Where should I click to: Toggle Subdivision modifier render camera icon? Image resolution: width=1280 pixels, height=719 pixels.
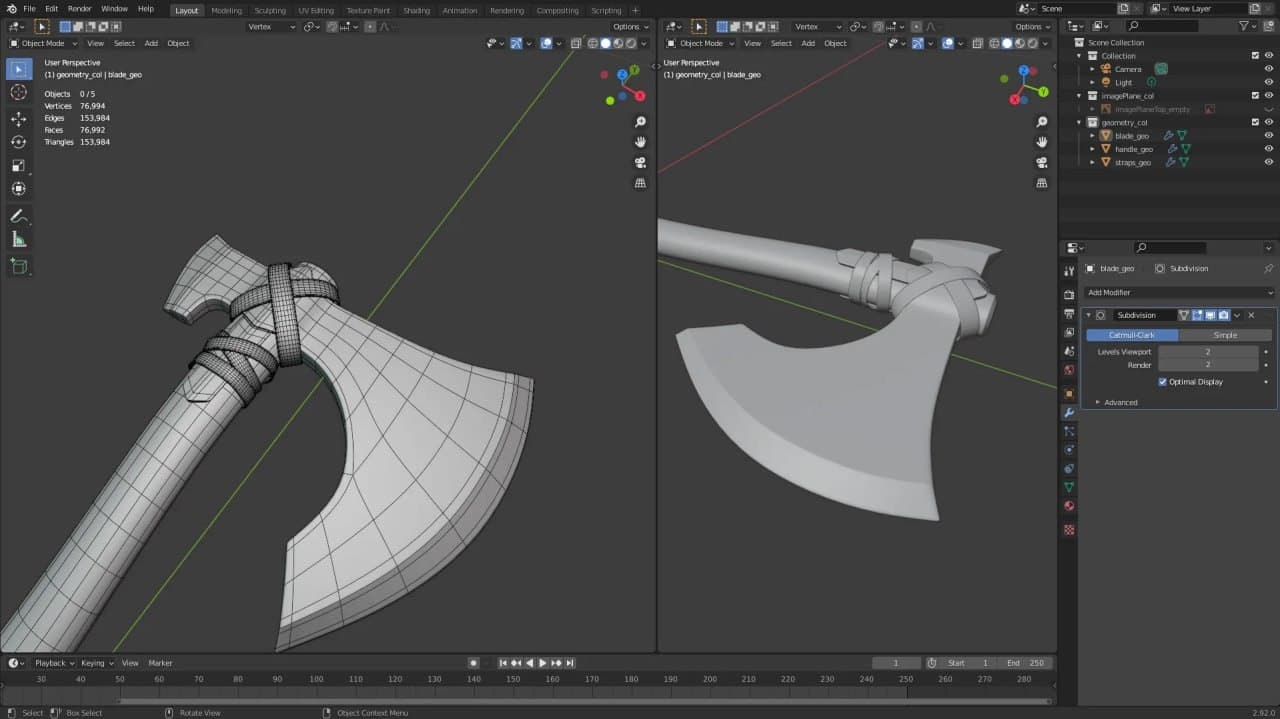point(1223,315)
